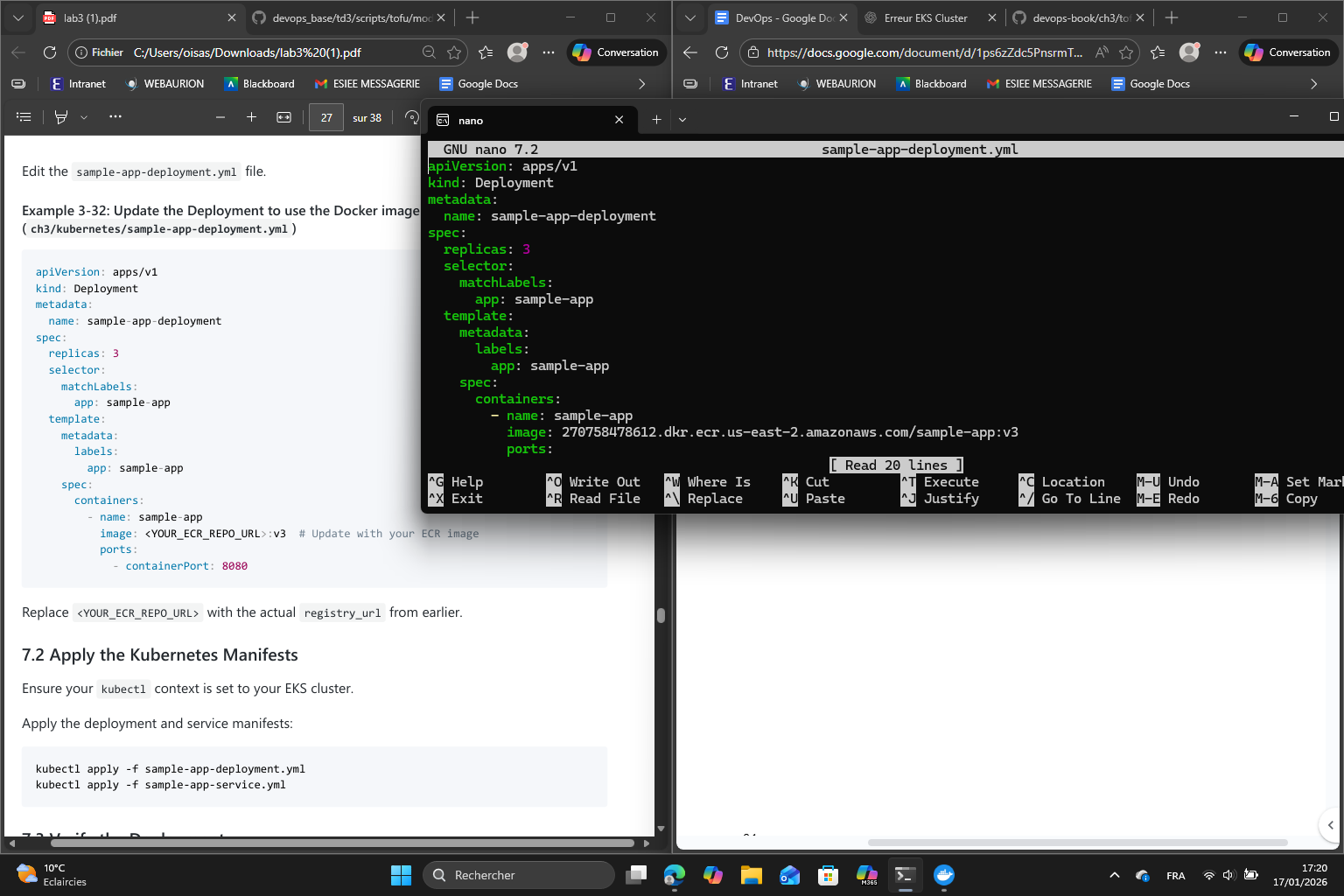
Task: Rotate the PDF page
Action: click(x=411, y=116)
